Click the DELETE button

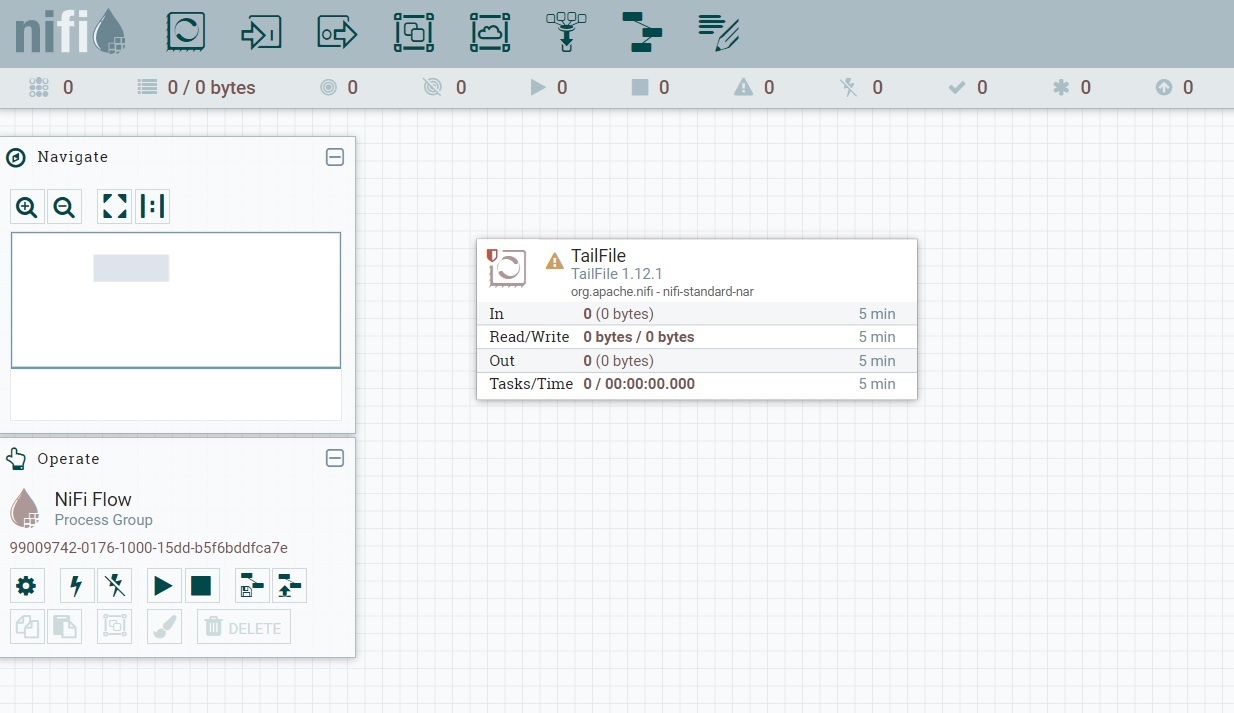tap(244, 627)
